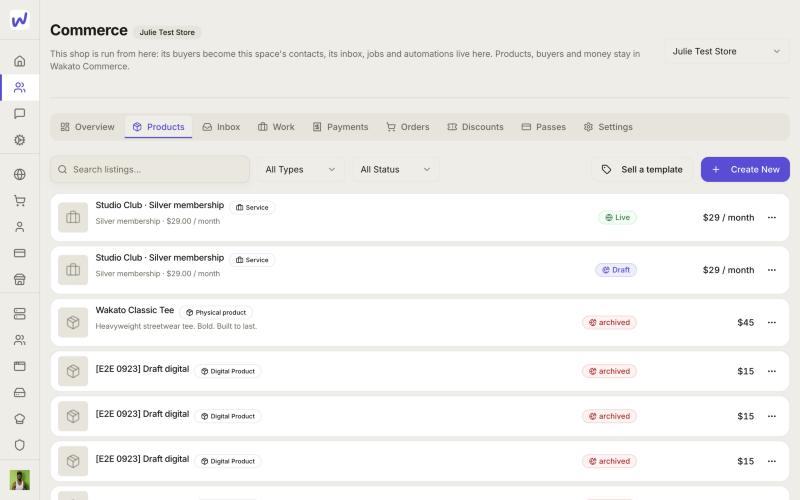This screenshot has width=800, height=500.
Task: Switch to the Orders tab
Action: [408, 127]
